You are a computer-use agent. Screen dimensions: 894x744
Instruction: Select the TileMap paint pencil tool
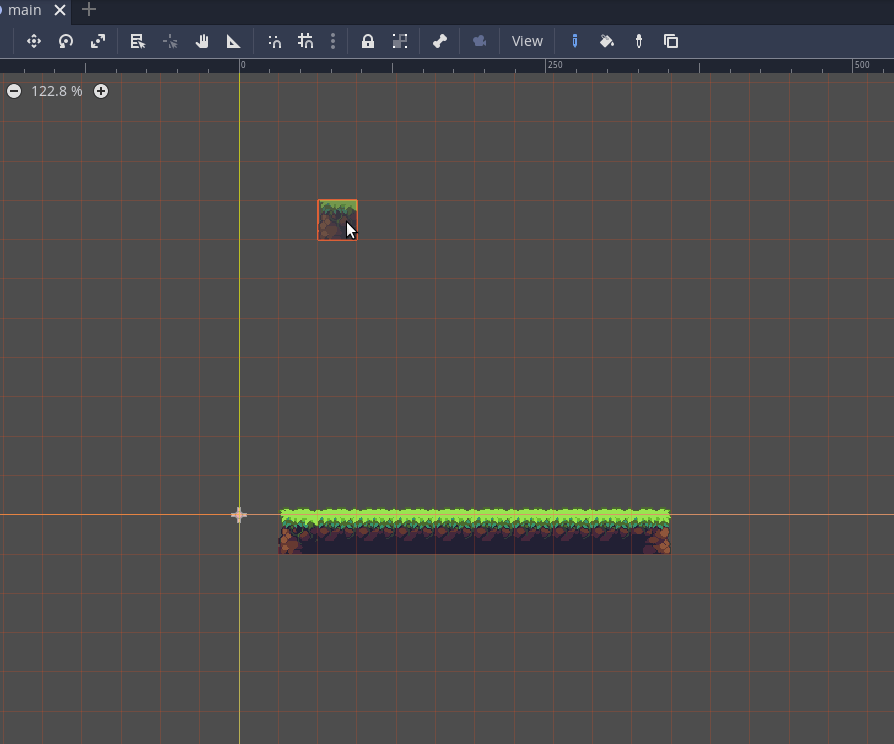(x=575, y=41)
